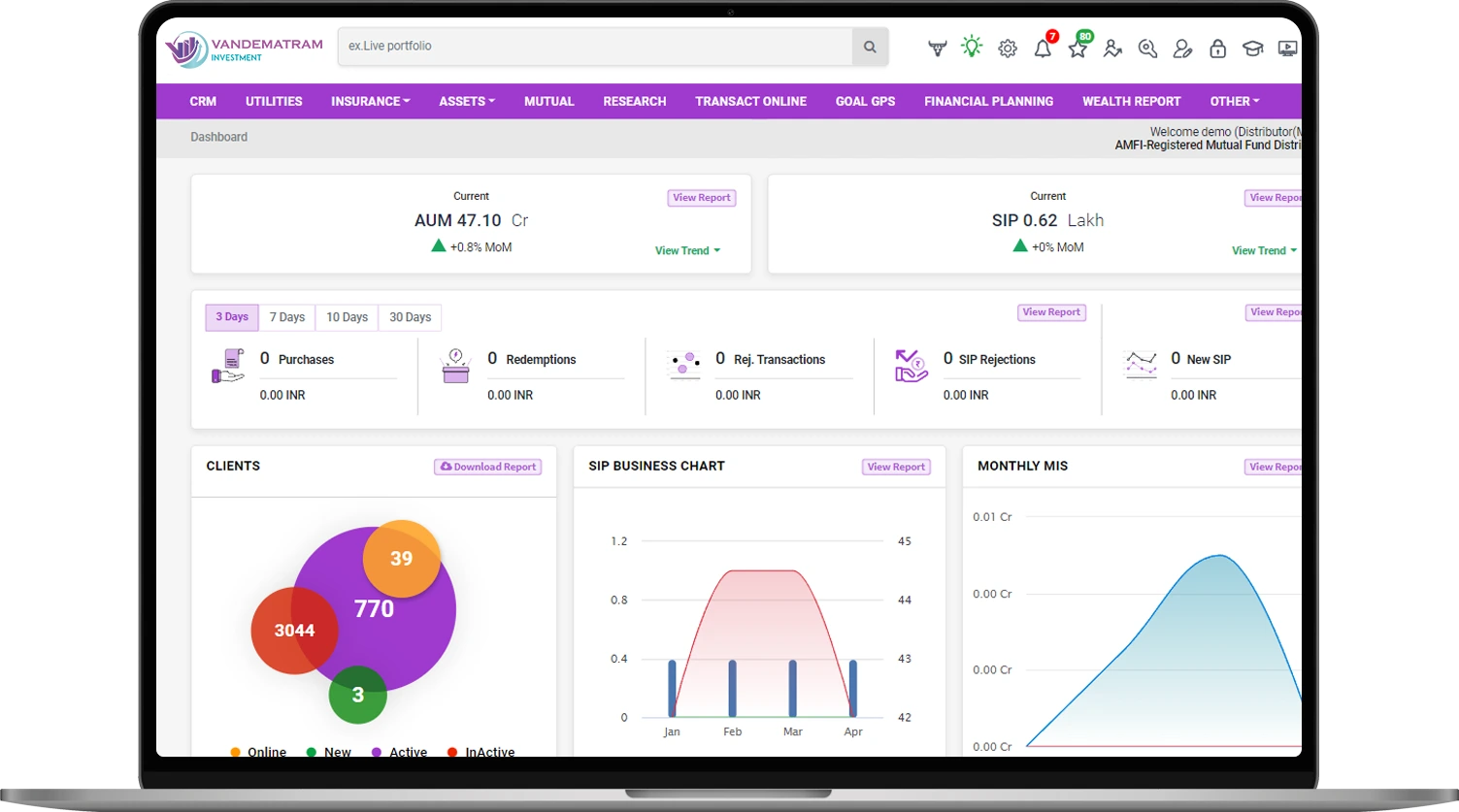Open notifications bell with 7 badge
Screen dimensions: 1459x812
pos(1045,46)
